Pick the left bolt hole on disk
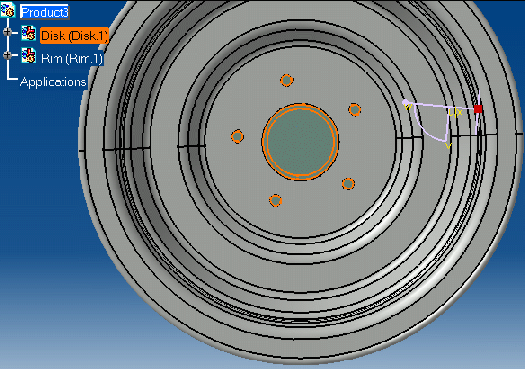 click(x=237, y=137)
